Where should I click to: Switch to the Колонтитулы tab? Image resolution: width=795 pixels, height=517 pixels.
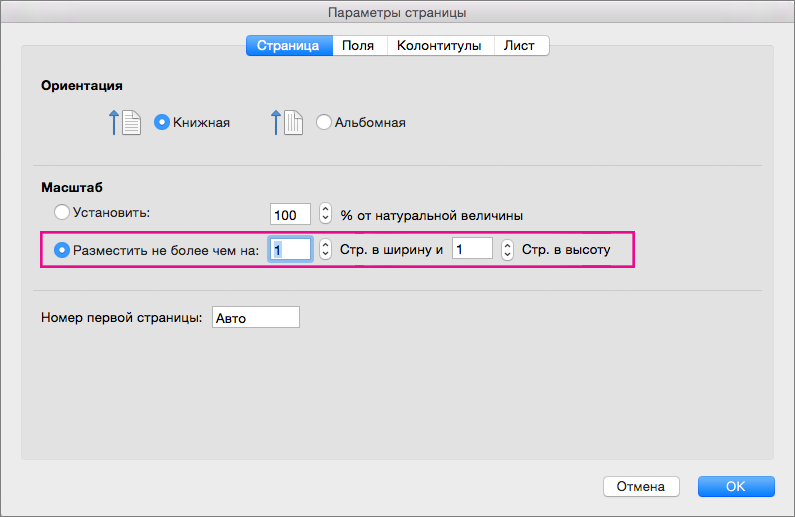(x=439, y=45)
